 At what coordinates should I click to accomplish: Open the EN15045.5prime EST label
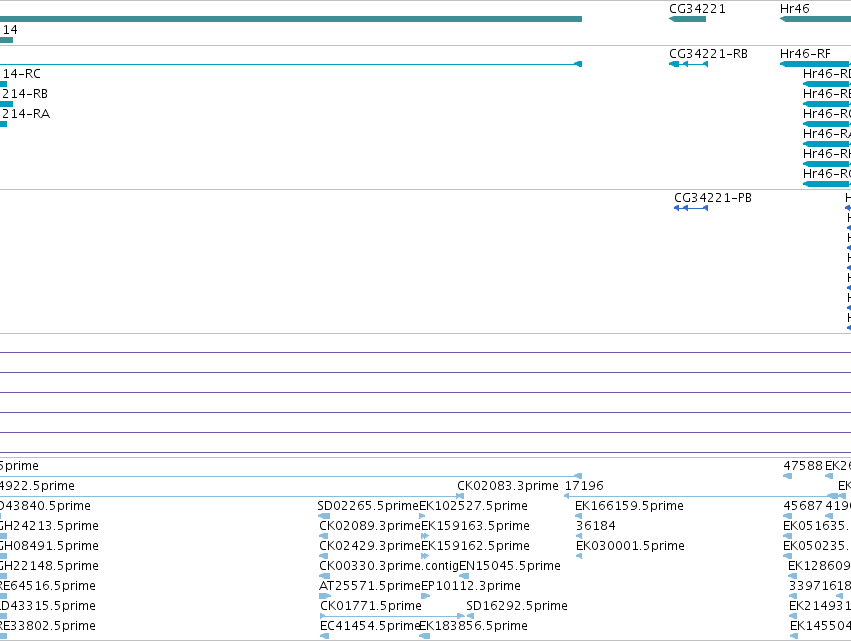point(510,566)
